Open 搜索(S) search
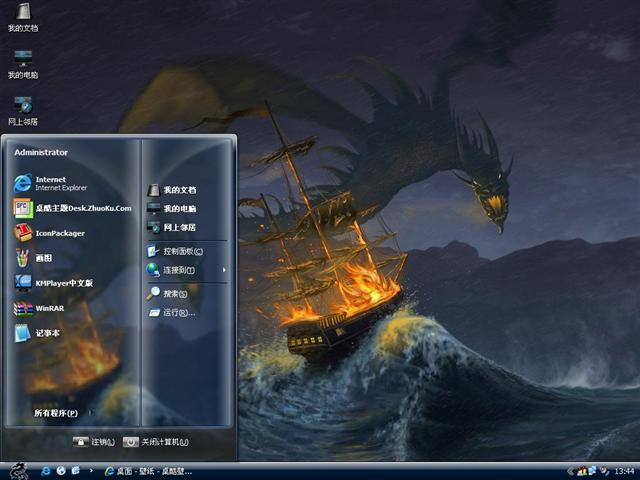This screenshot has width=640, height=480. (x=167, y=293)
